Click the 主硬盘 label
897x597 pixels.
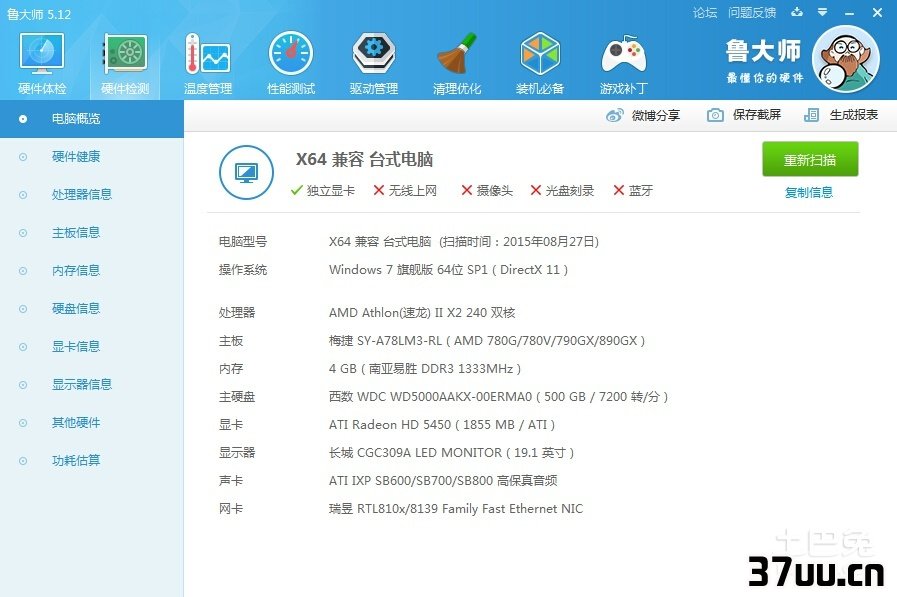point(237,397)
